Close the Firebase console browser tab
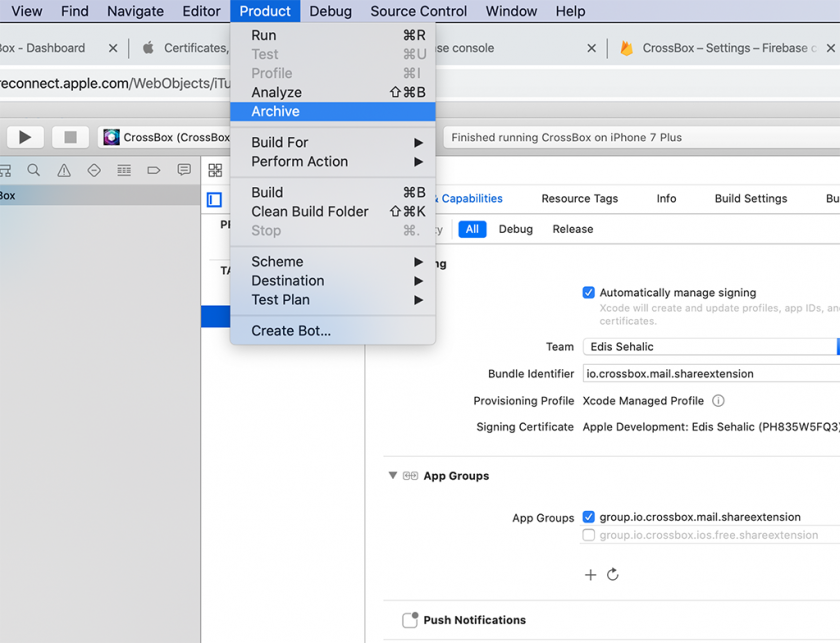Screen dimensions: 840x643 tap(591, 48)
